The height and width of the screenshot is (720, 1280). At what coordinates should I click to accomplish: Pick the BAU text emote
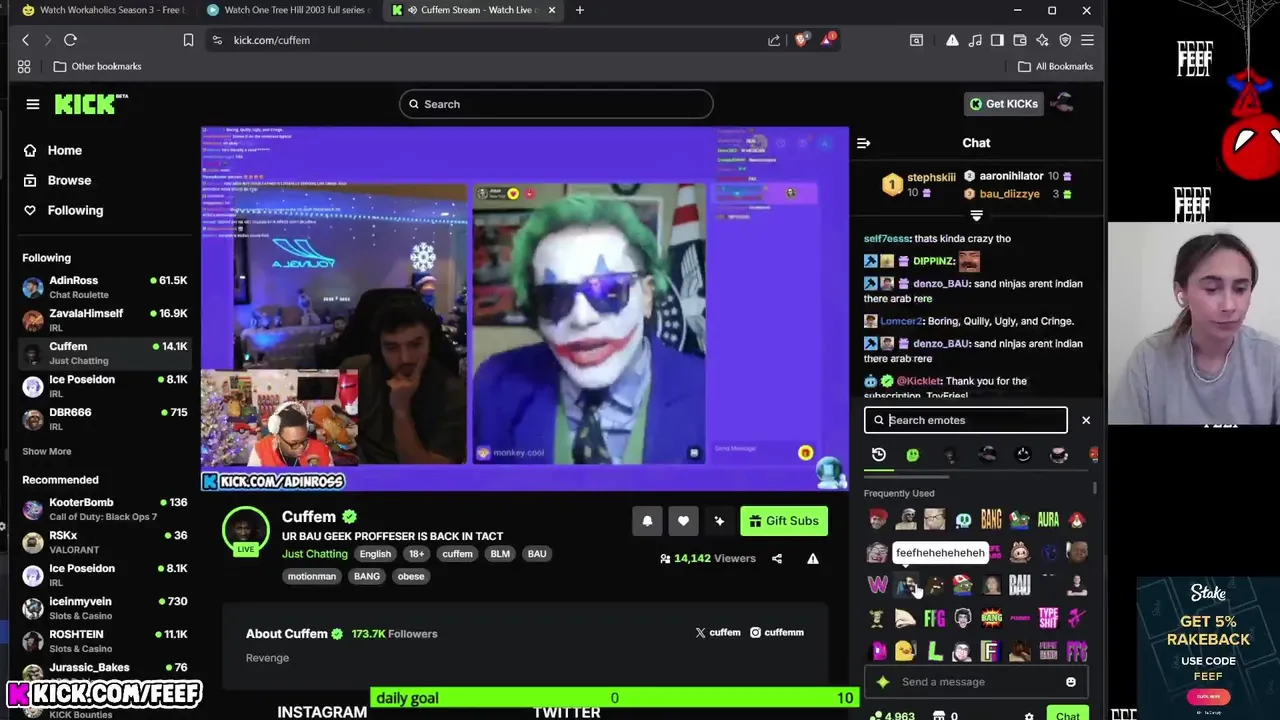point(1019,585)
